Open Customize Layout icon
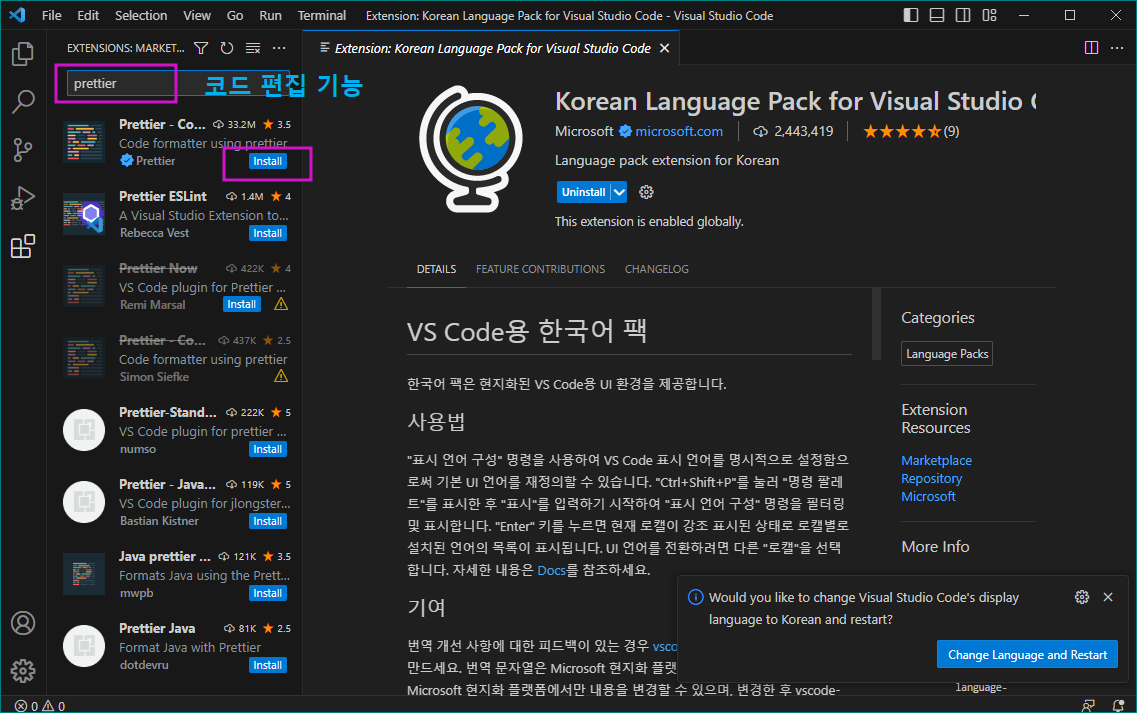Image resolution: width=1137 pixels, height=713 pixels. point(989,15)
